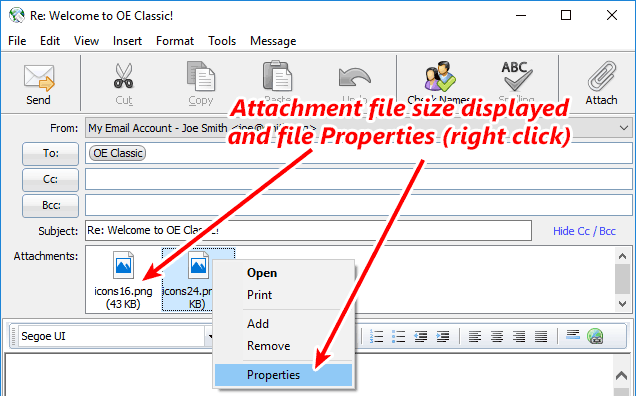
Task: Apply bulleted list formatting
Action: pyautogui.click(x=399, y=336)
